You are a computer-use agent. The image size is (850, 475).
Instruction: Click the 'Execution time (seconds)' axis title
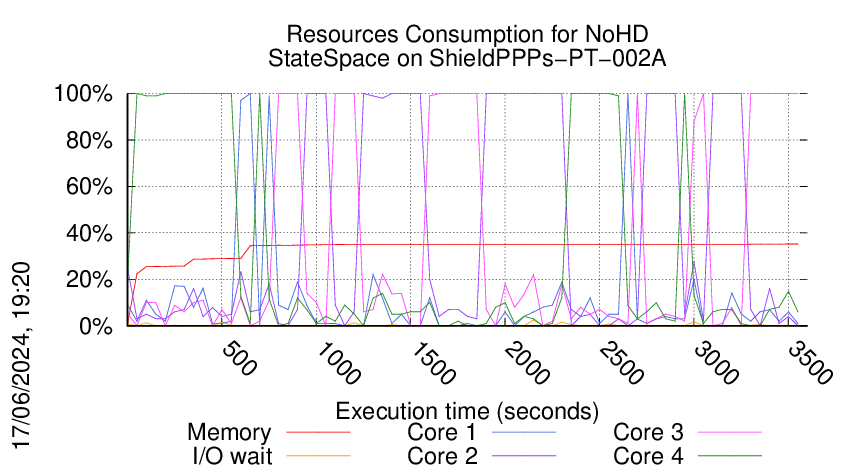pos(467,411)
